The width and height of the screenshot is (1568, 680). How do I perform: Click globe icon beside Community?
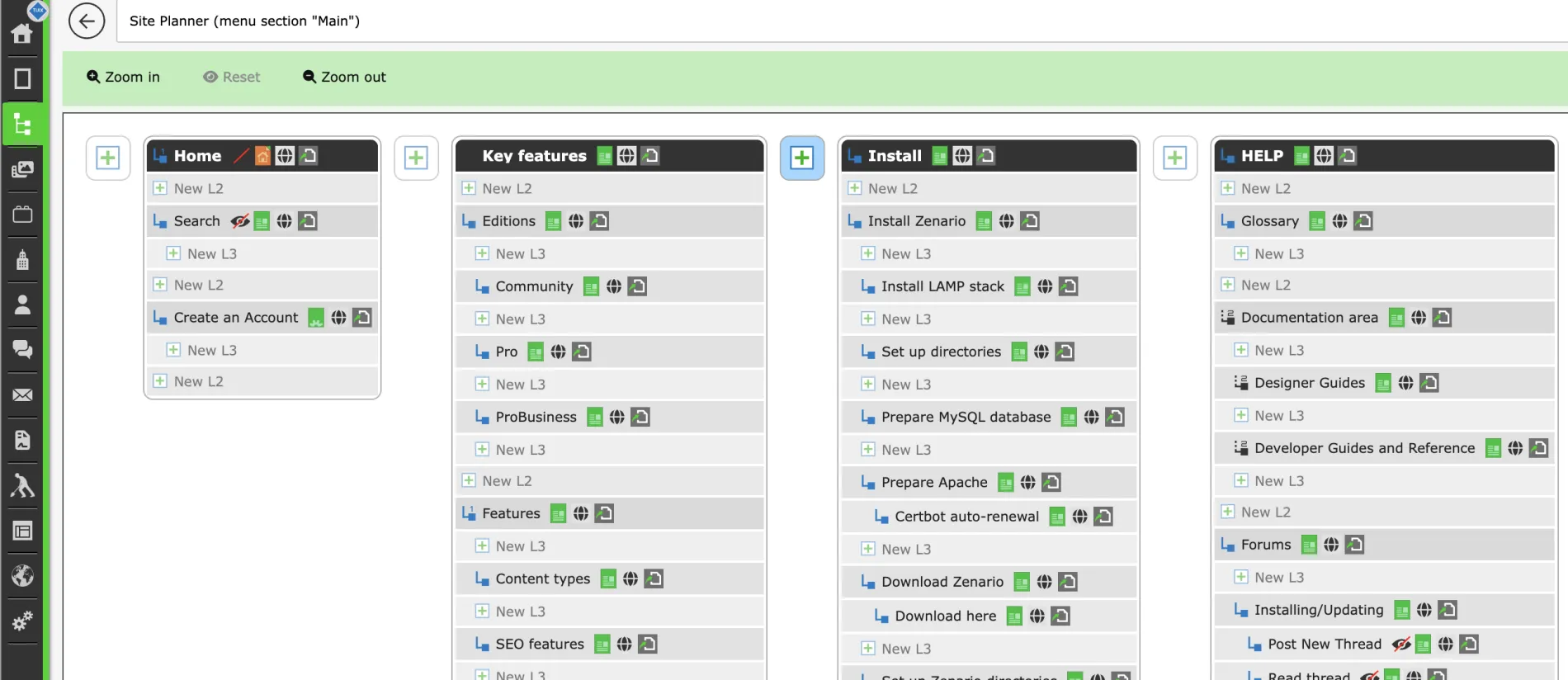(x=614, y=286)
